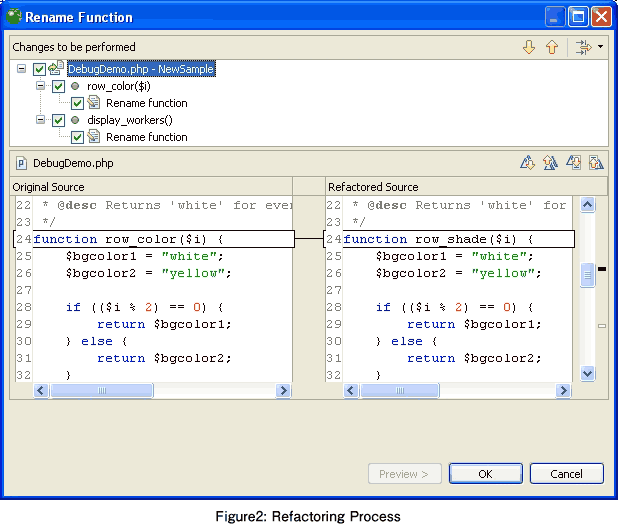The image size is (618, 528).
Task: Close the Rename Function dialog
Action: point(601,17)
